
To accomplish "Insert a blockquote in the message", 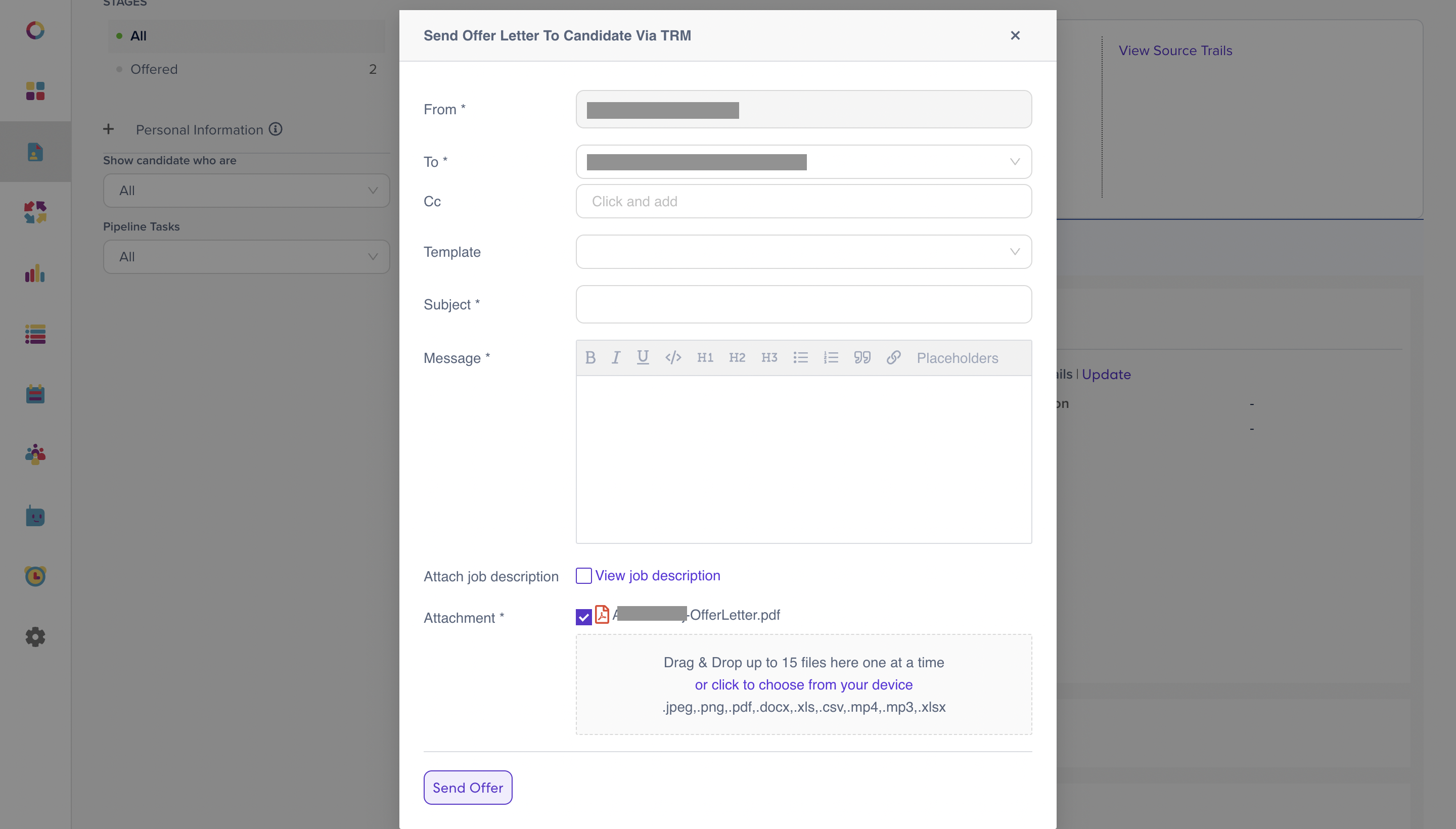I will click(862, 357).
